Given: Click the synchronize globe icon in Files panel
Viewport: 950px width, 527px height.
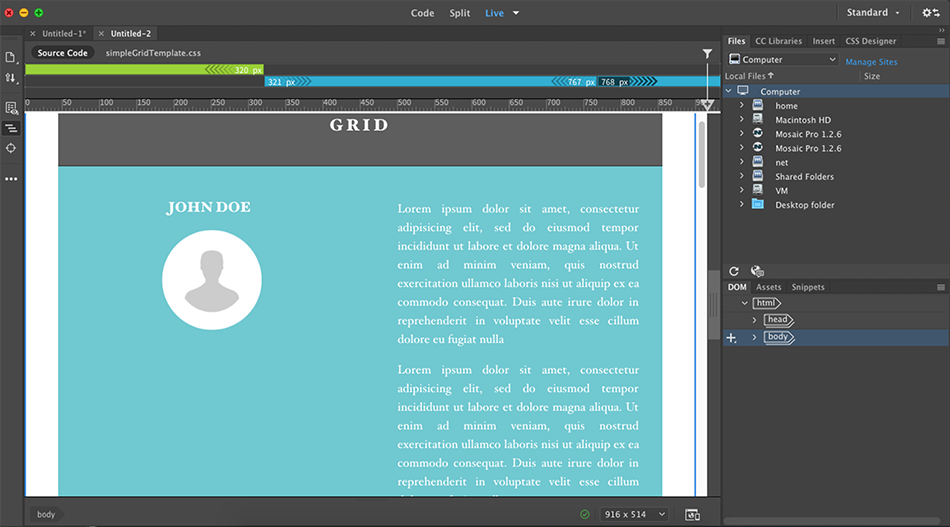Looking at the screenshot, I should click(757, 271).
